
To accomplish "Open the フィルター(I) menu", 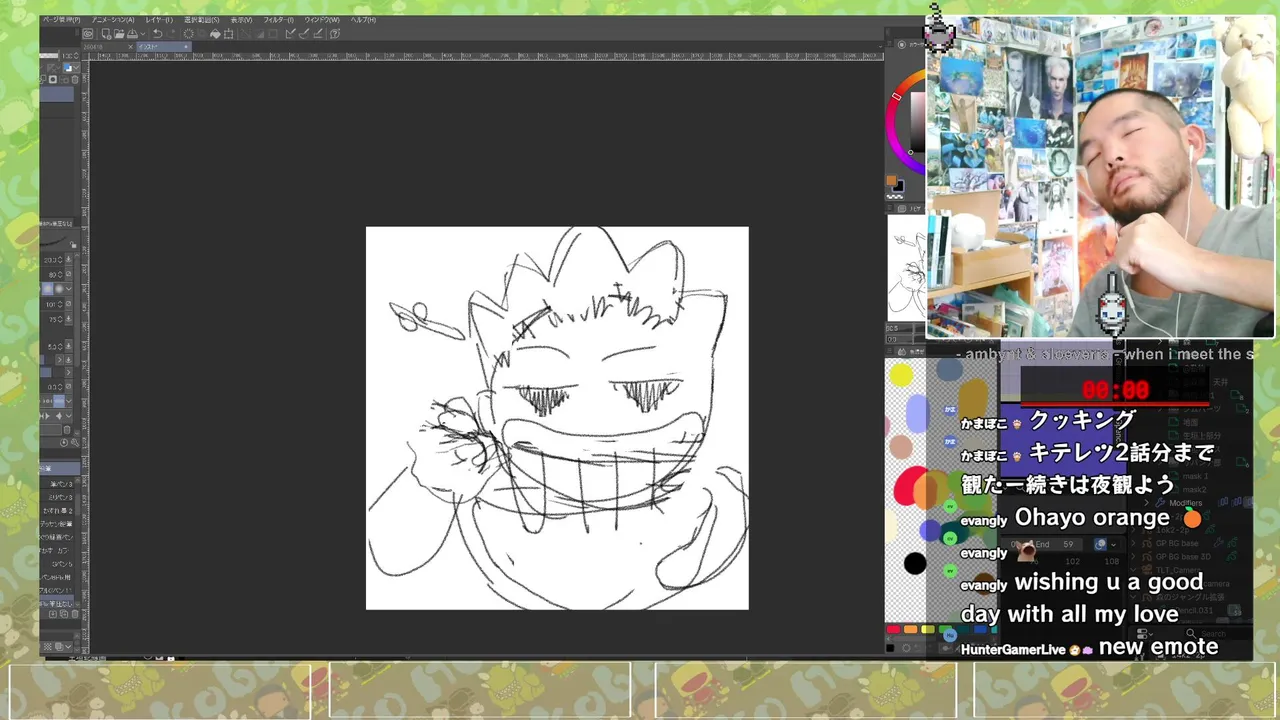I will click(279, 20).
